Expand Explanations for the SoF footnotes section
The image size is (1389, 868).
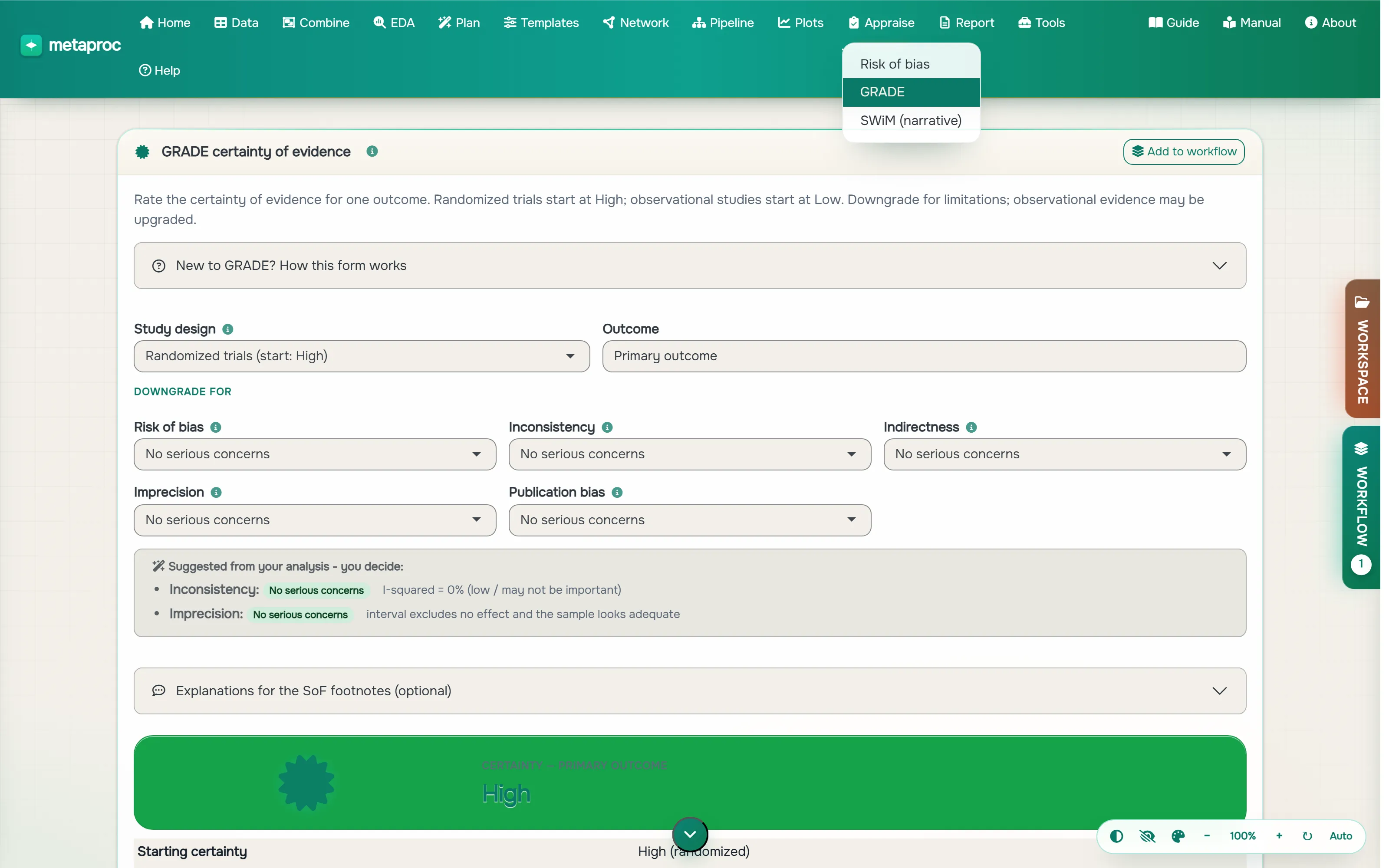pos(689,691)
